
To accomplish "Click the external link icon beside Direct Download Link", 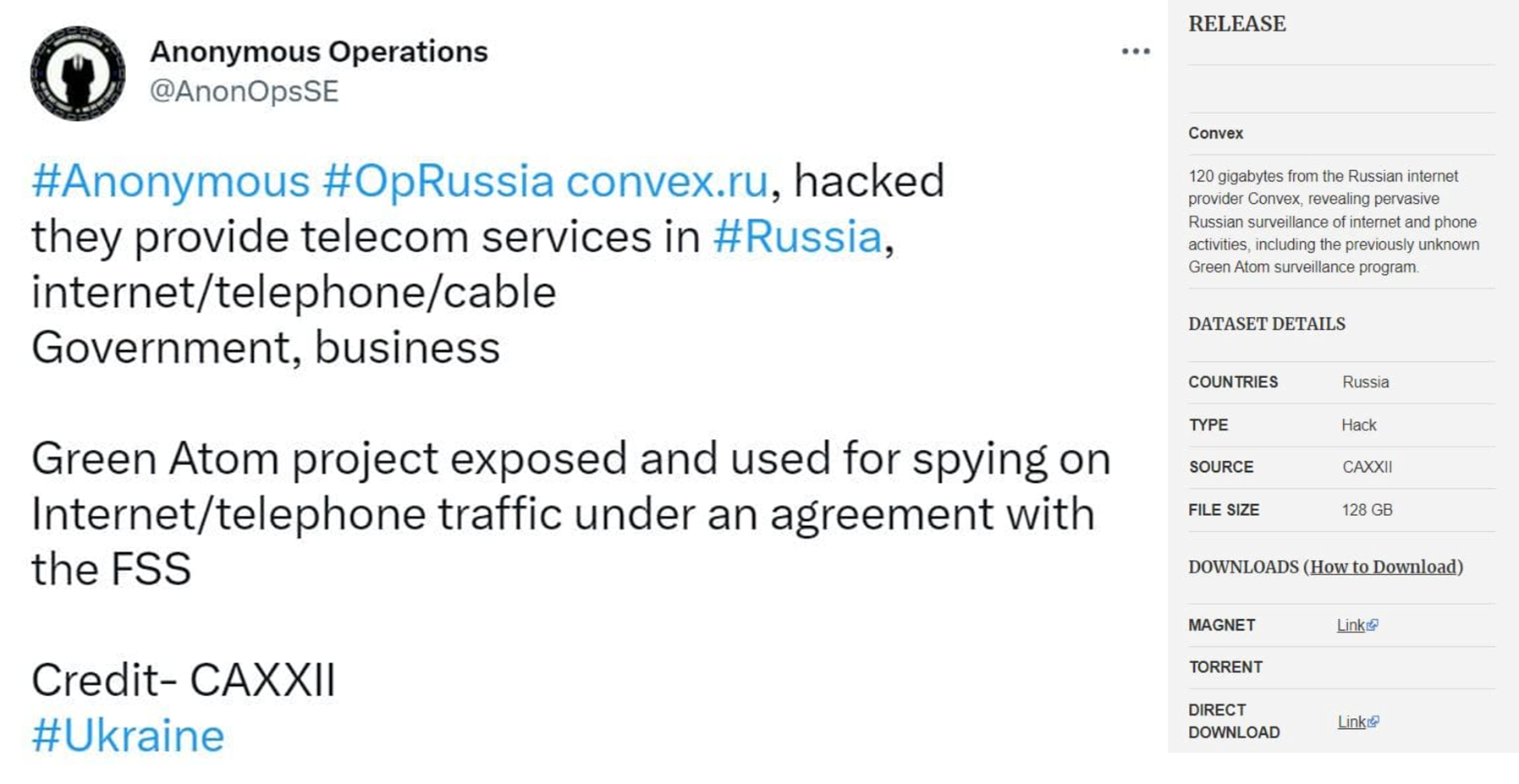I will point(1375,721).
